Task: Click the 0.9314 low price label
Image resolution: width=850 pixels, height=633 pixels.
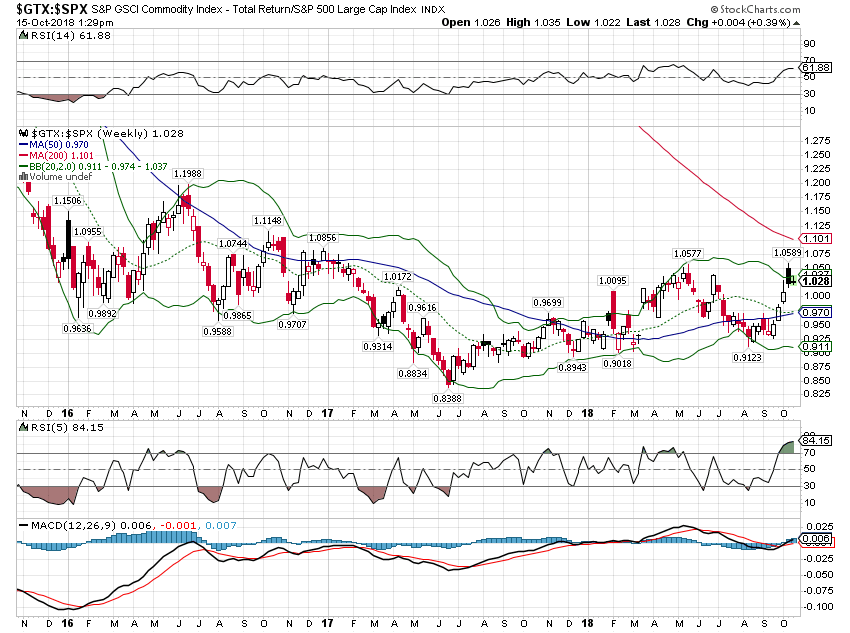Action: pyautogui.click(x=378, y=346)
